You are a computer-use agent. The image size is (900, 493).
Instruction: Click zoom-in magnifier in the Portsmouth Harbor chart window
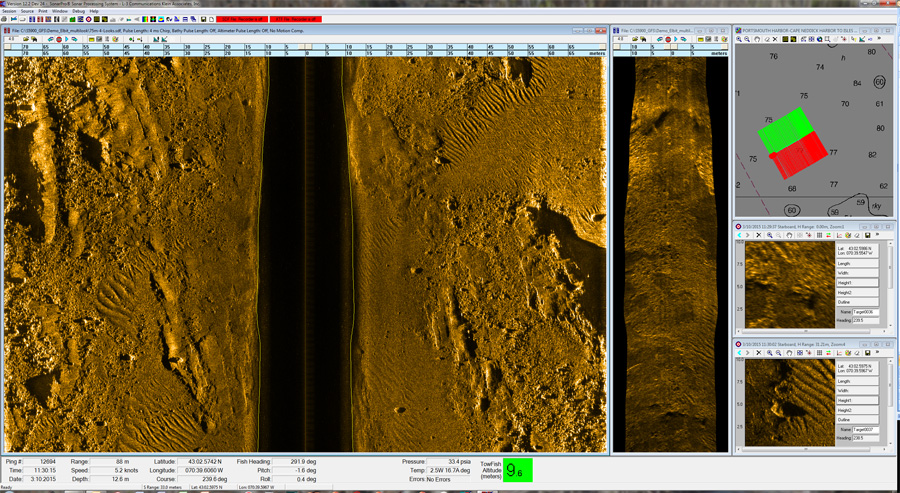[740, 39]
